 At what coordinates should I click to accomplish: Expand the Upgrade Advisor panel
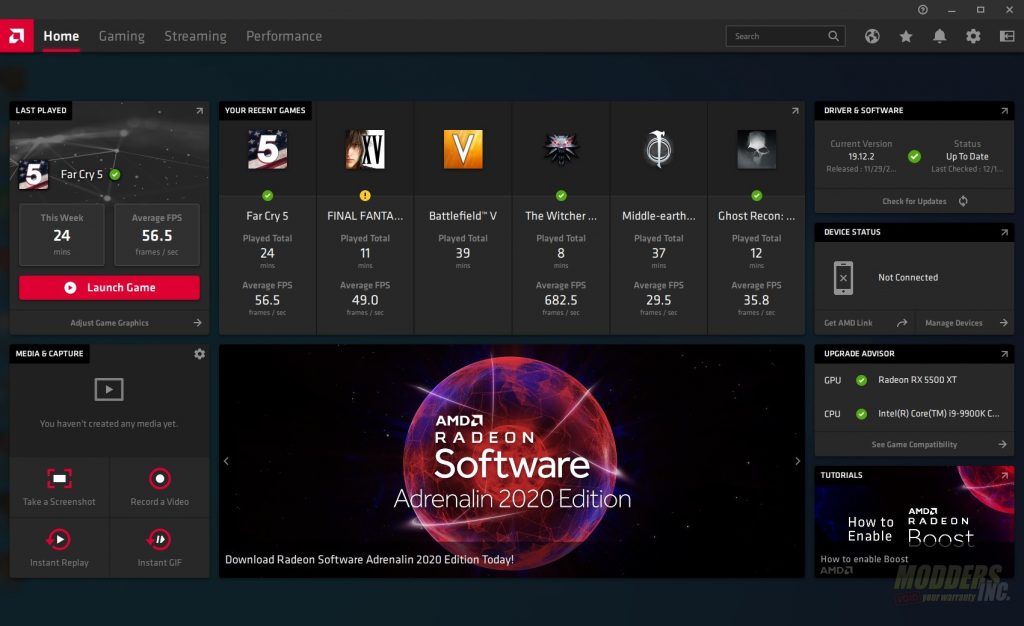pos(1004,354)
